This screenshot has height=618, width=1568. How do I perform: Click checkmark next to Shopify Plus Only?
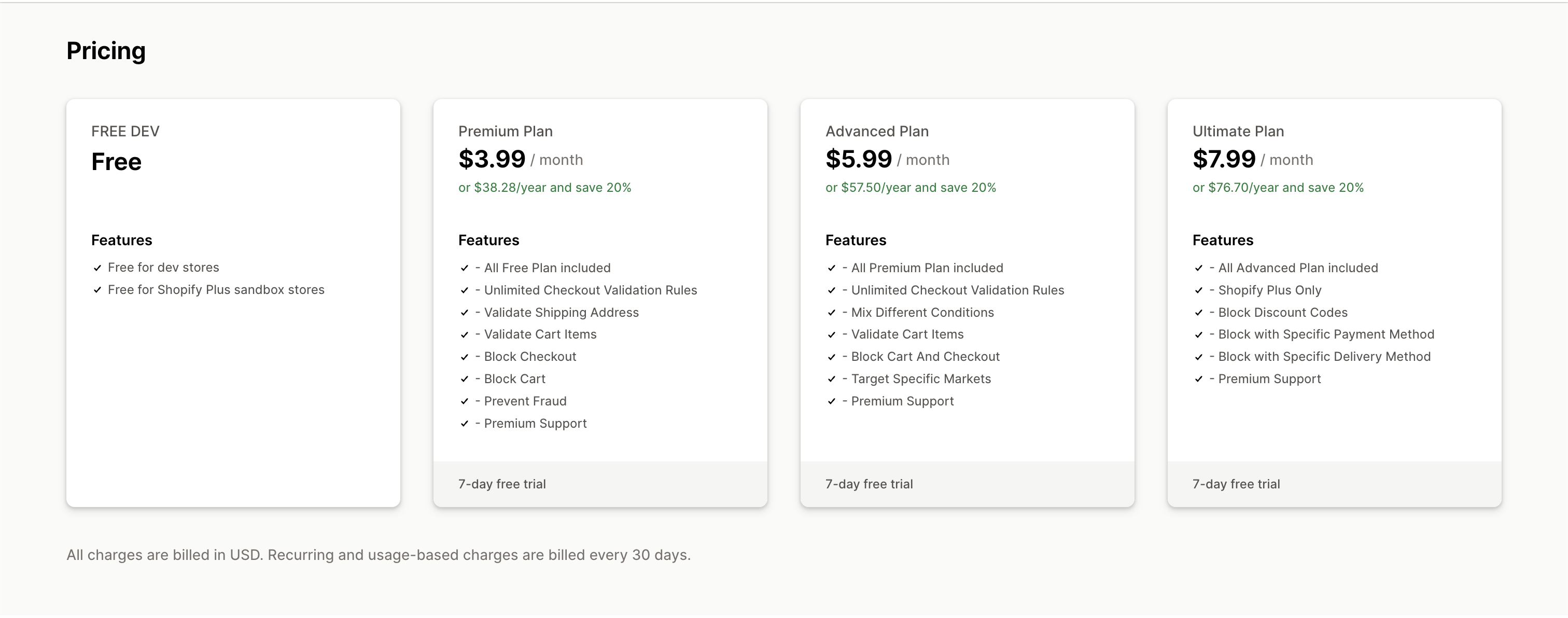(x=1198, y=290)
